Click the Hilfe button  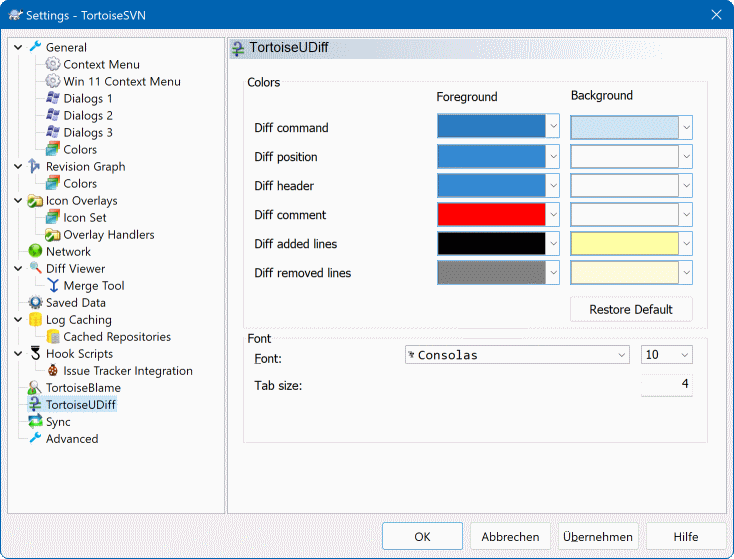(x=686, y=536)
